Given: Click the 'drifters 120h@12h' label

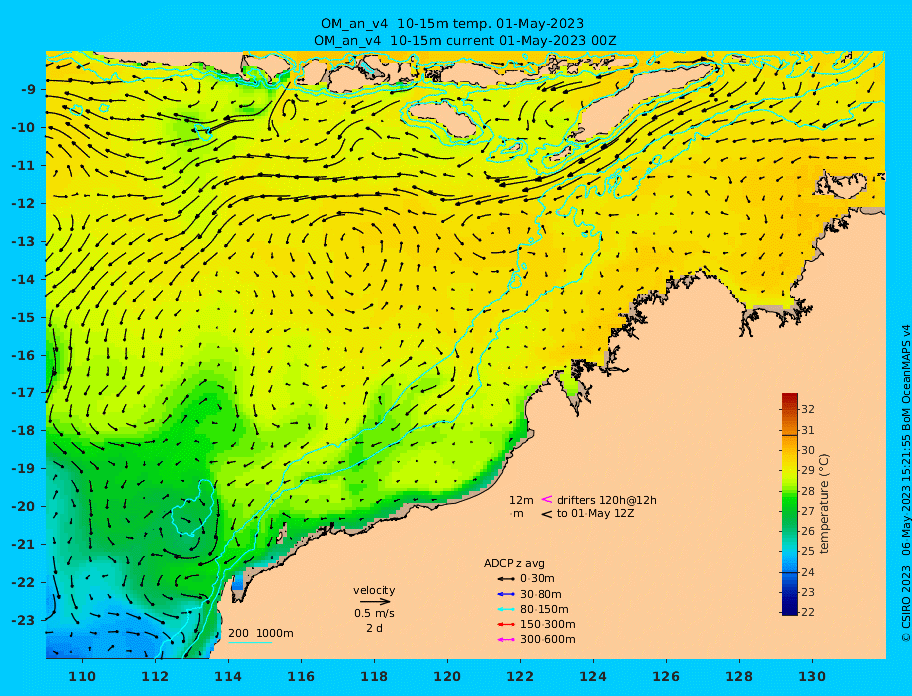Looking at the screenshot, I should [607, 500].
